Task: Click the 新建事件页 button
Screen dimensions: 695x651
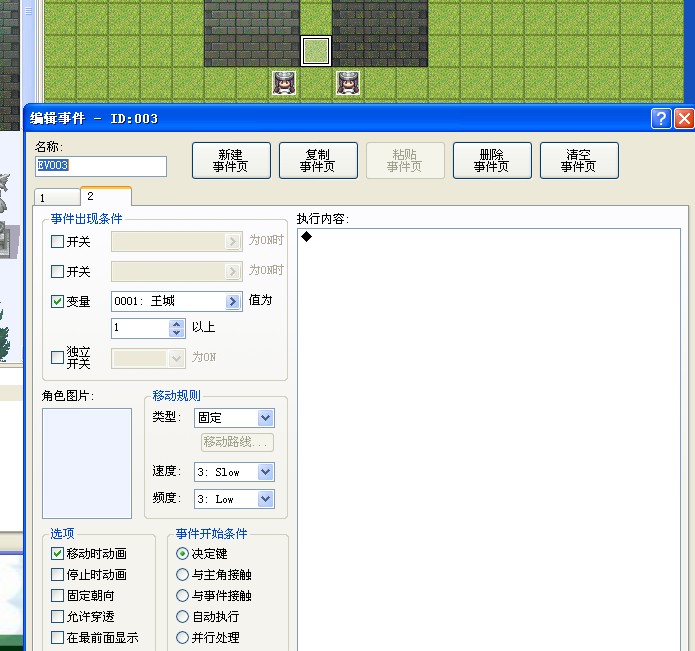Action: 231,160
